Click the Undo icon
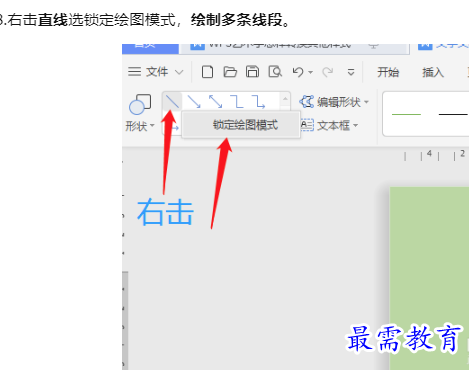The width and height of the screenshot is (469, 370). pos(298,72)
